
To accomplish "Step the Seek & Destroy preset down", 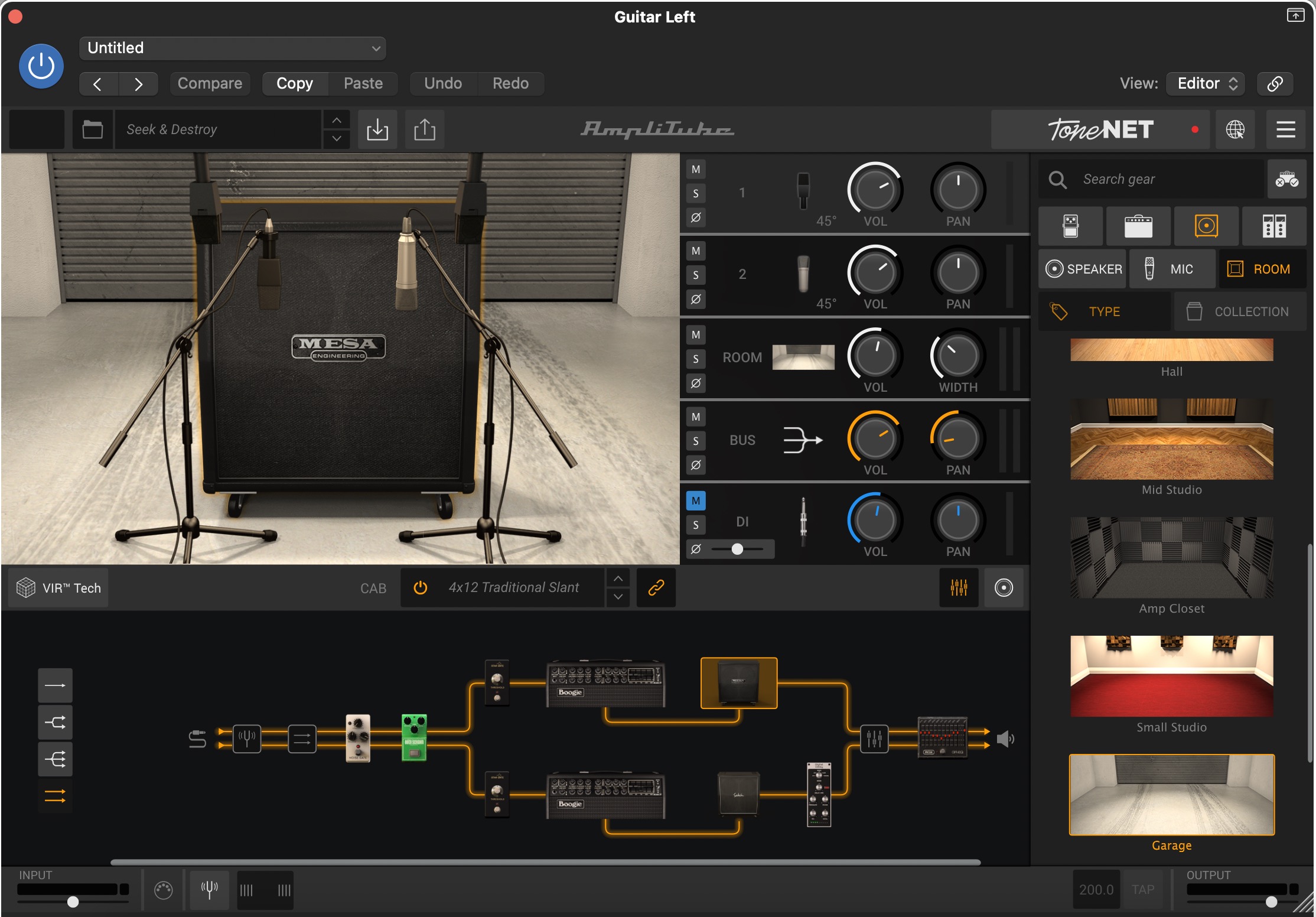I will coord(337,139).
